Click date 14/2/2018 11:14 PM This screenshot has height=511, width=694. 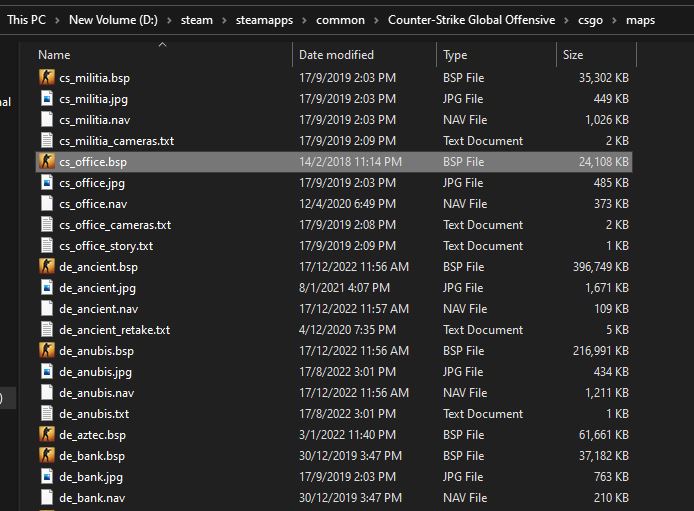pos(351,162)
